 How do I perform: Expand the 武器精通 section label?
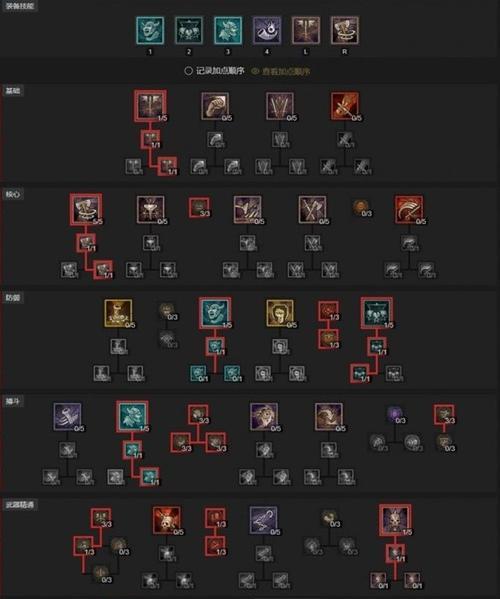coord(20,505)
